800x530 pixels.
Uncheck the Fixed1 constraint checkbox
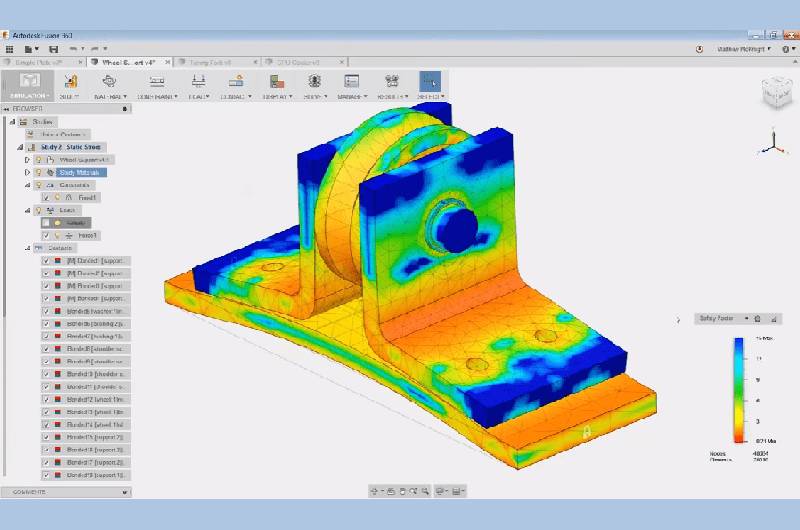coord(46,197)
